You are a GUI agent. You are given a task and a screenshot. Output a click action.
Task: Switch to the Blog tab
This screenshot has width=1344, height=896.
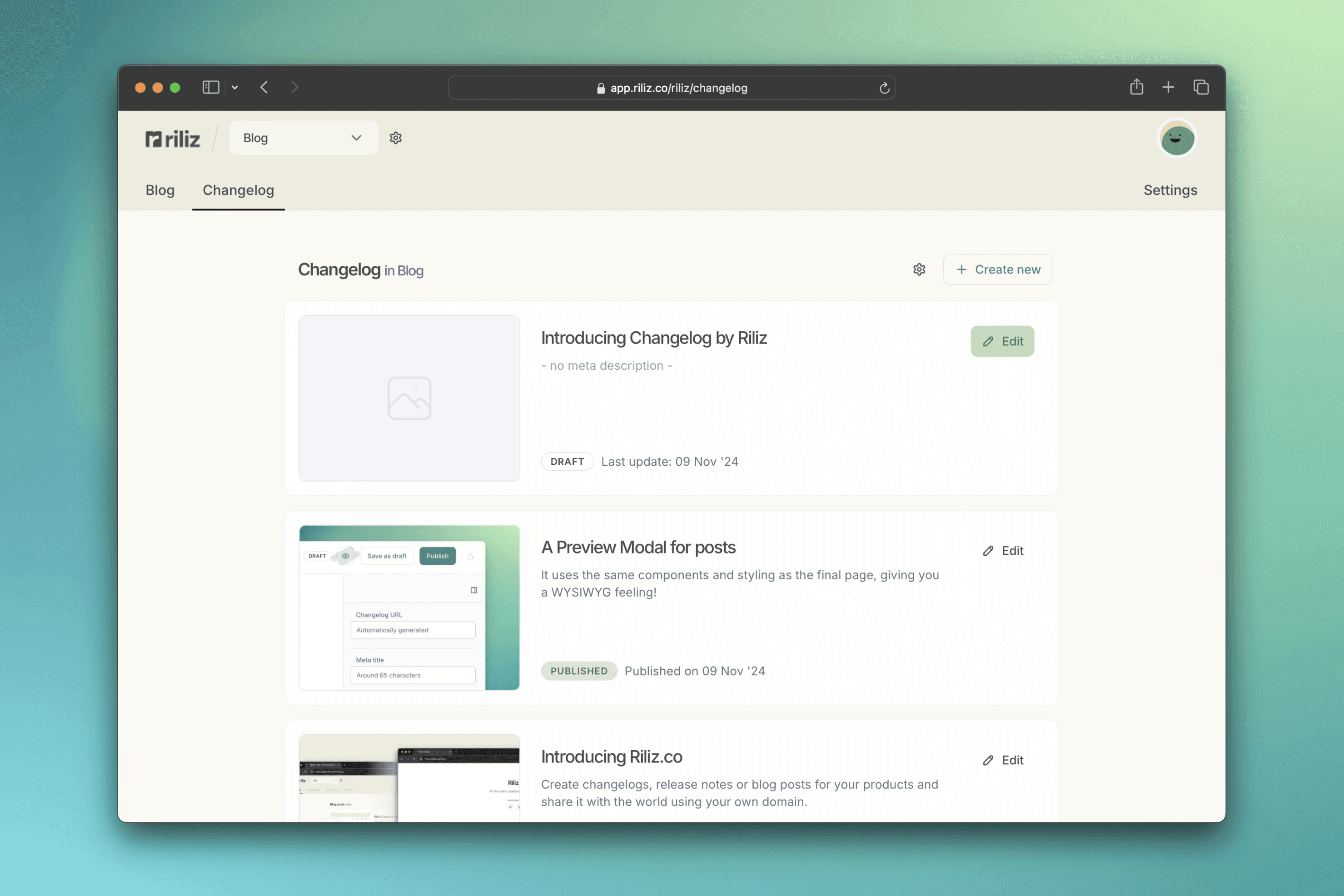pos(160,190)
